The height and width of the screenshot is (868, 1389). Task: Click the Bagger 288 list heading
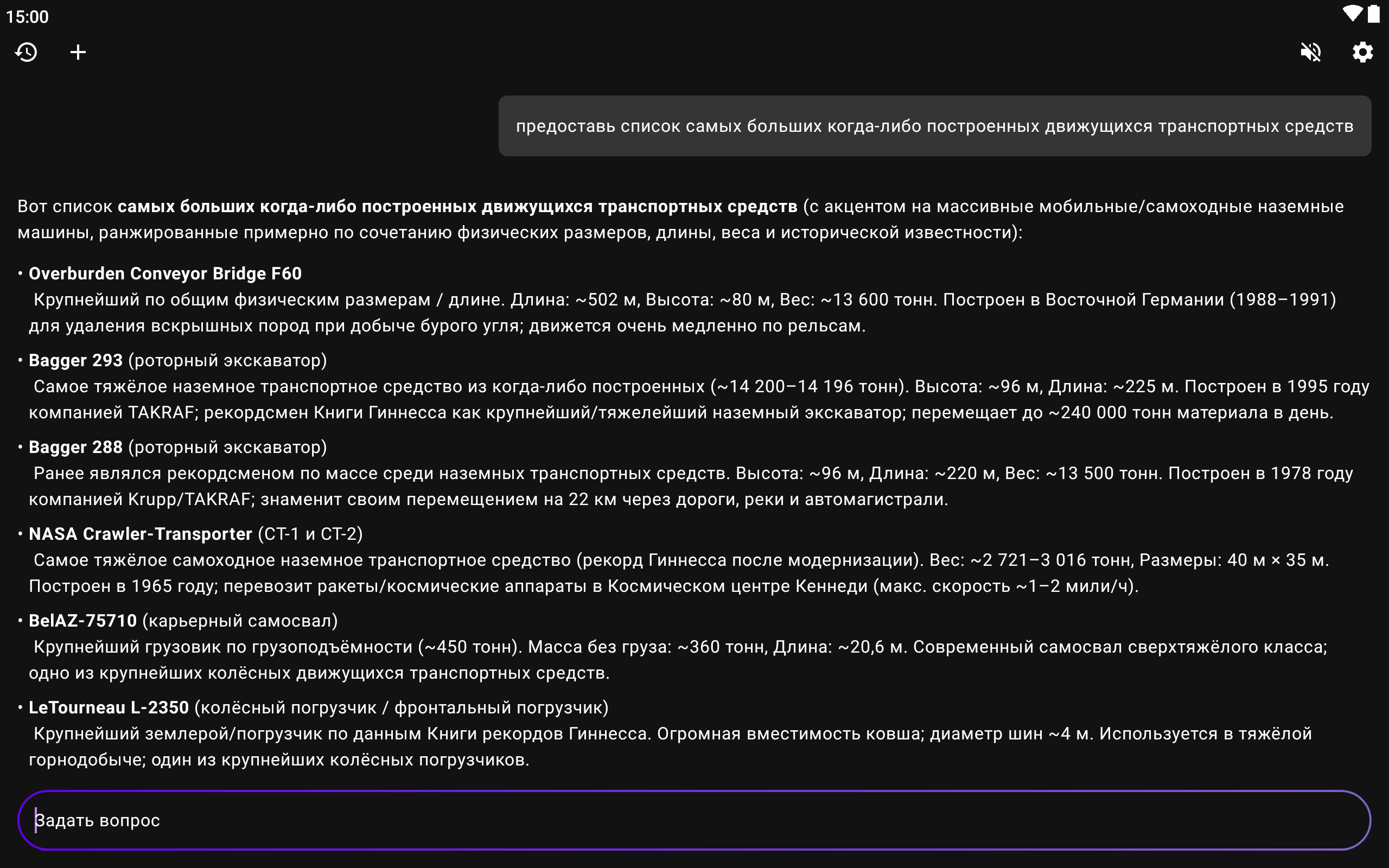(x=75, y=446)
